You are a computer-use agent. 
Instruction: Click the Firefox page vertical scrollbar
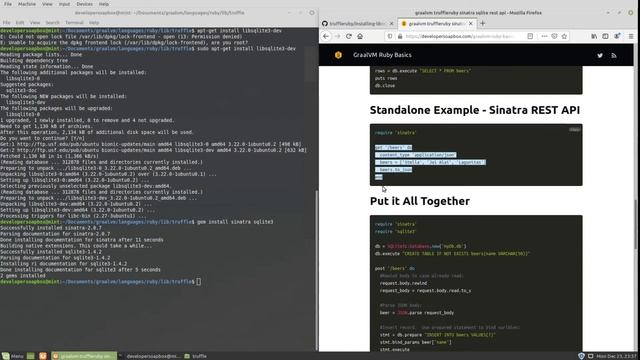637,224
